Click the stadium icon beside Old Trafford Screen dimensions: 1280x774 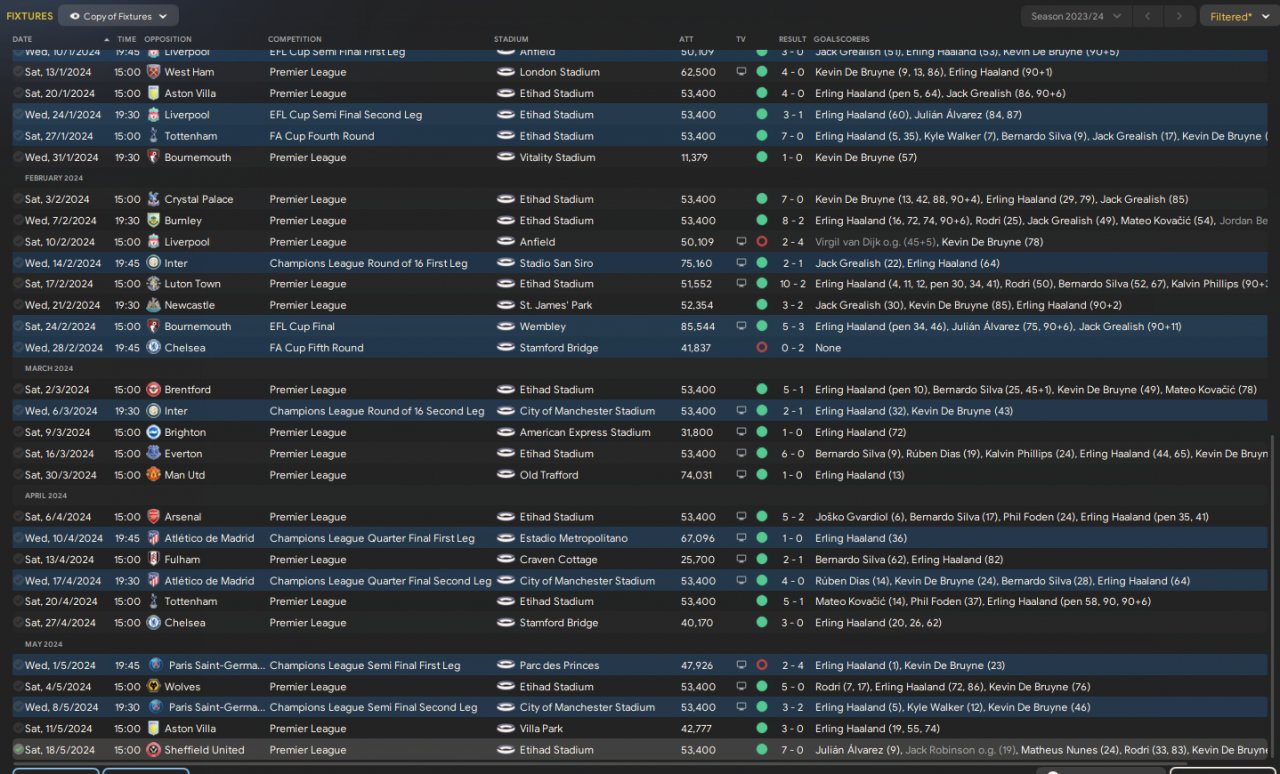point(505,475)
